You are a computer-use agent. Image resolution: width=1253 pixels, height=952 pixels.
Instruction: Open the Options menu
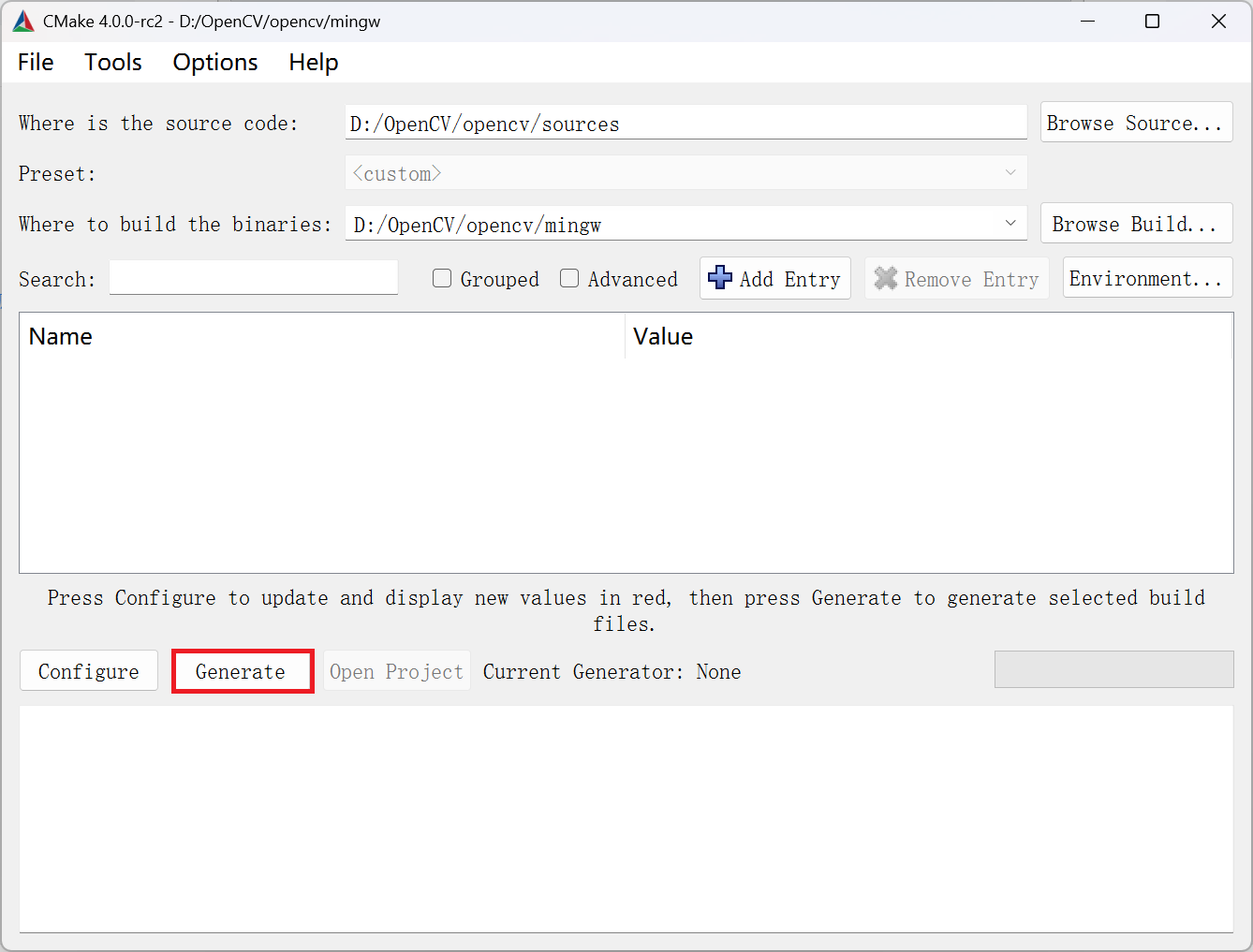click(215, 62)
